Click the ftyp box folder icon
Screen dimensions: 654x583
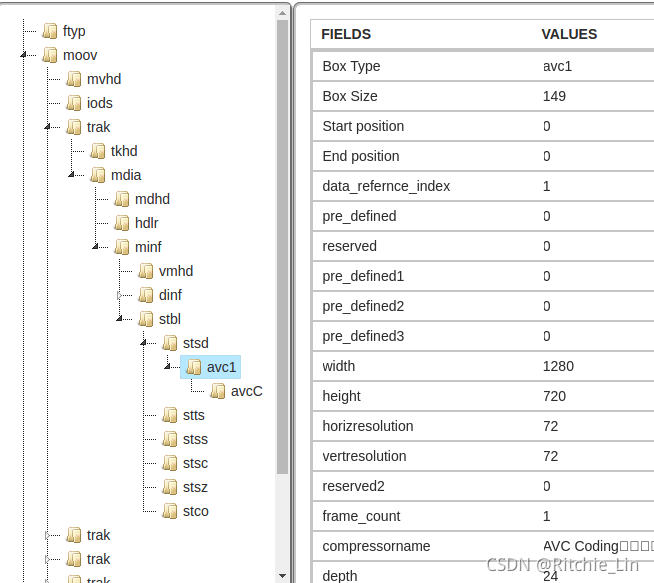[50, 31]
